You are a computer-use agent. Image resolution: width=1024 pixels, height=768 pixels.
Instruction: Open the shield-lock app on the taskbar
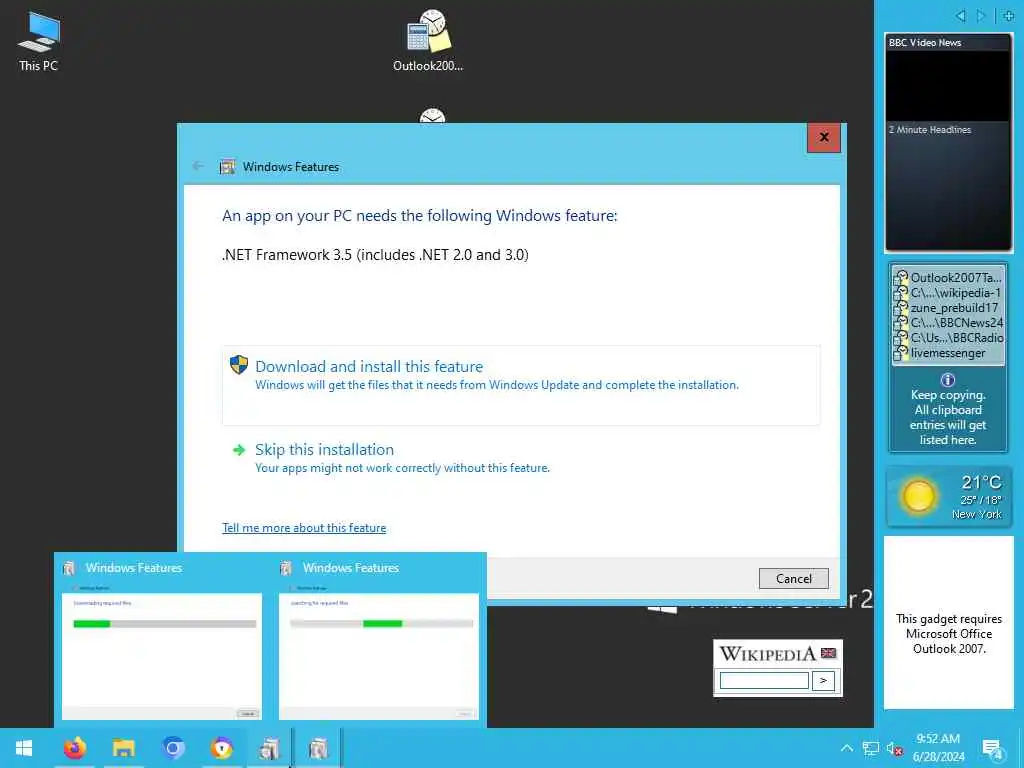tap(222, 748)
